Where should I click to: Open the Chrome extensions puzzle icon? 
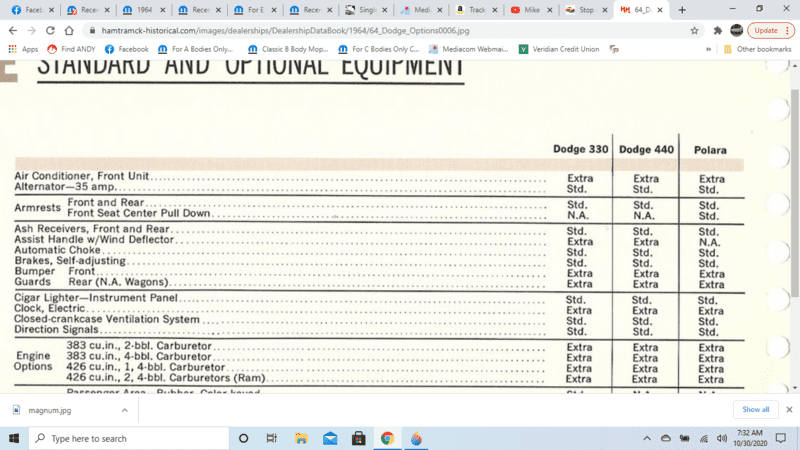[718, 31]
